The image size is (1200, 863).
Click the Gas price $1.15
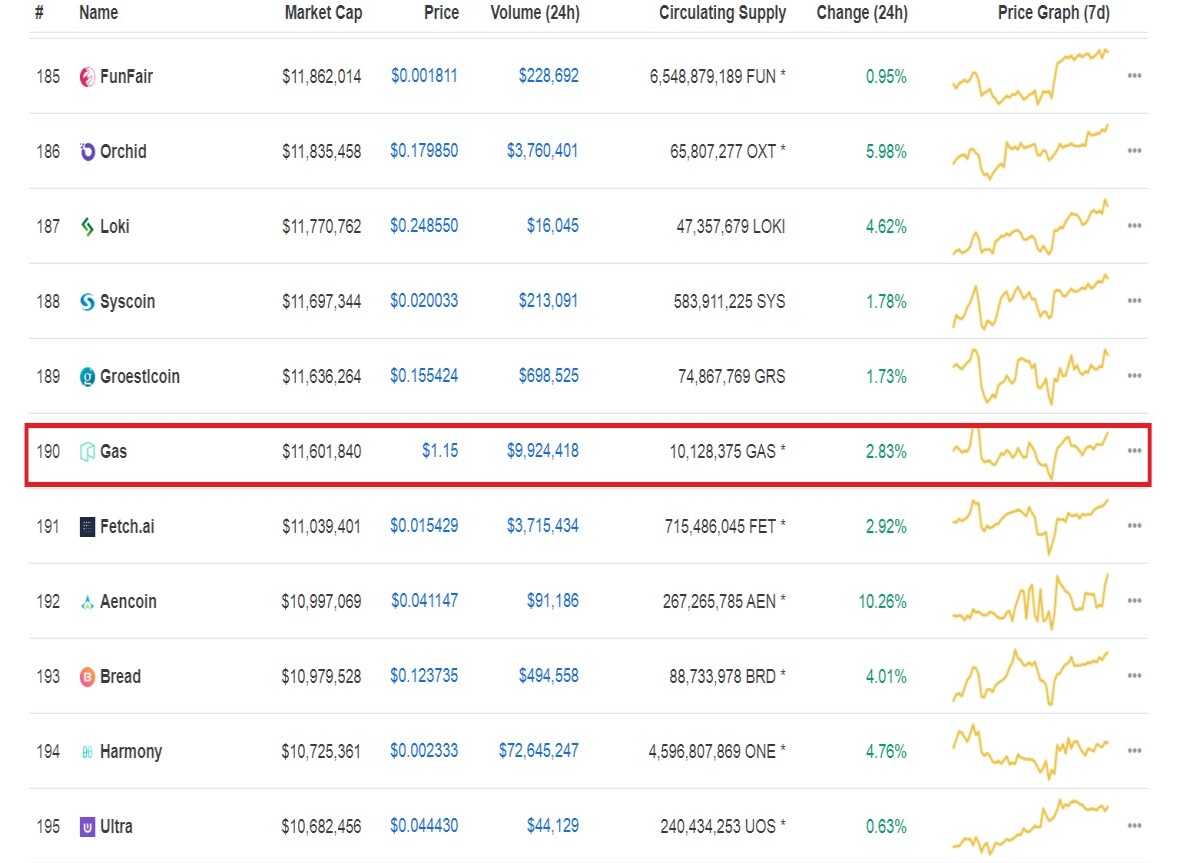click(440, 451)
